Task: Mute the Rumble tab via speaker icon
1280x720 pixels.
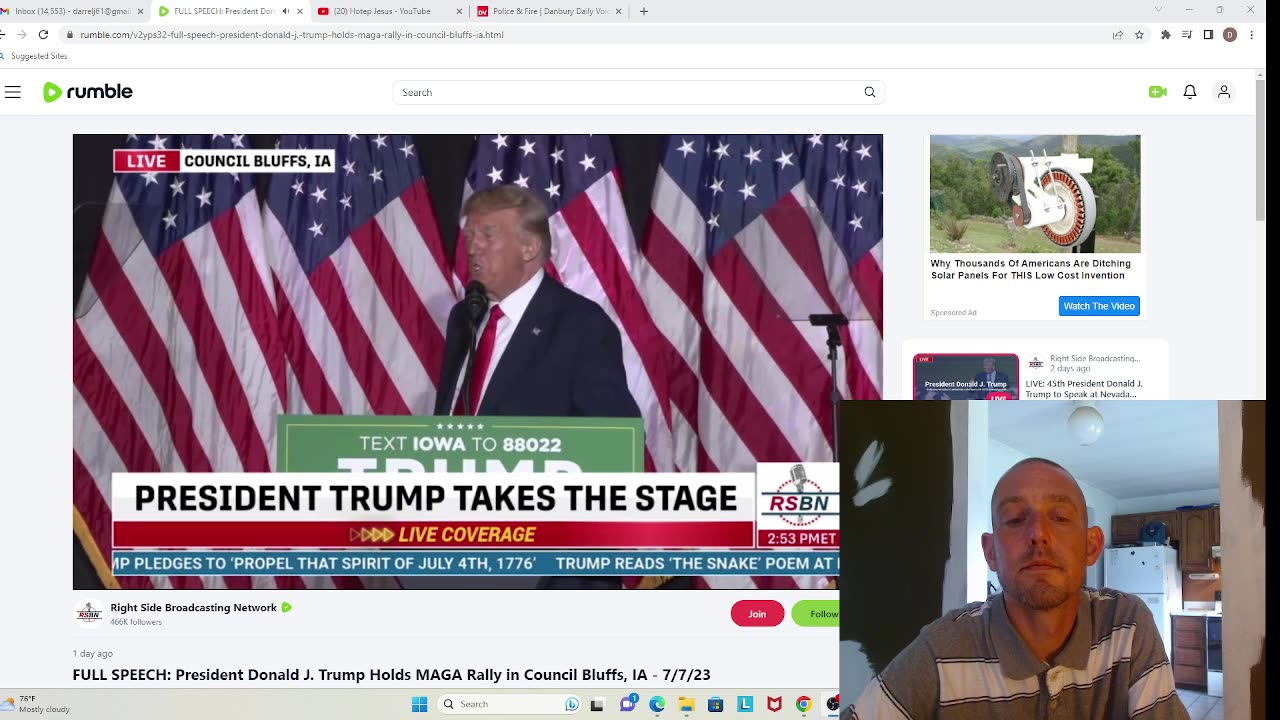Action: click(285, 11)
